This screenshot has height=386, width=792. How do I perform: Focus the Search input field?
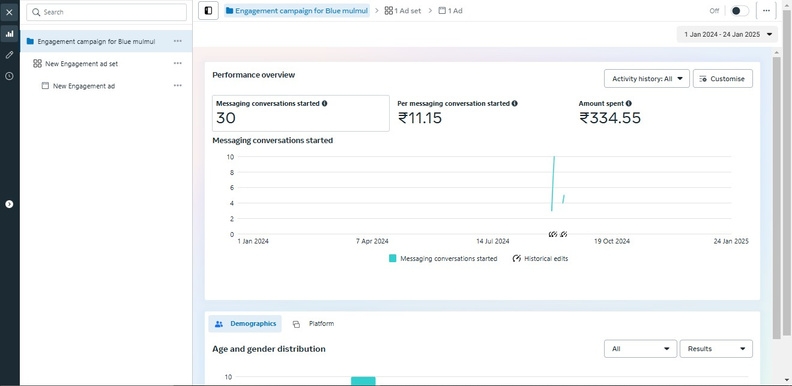[107, 12]
